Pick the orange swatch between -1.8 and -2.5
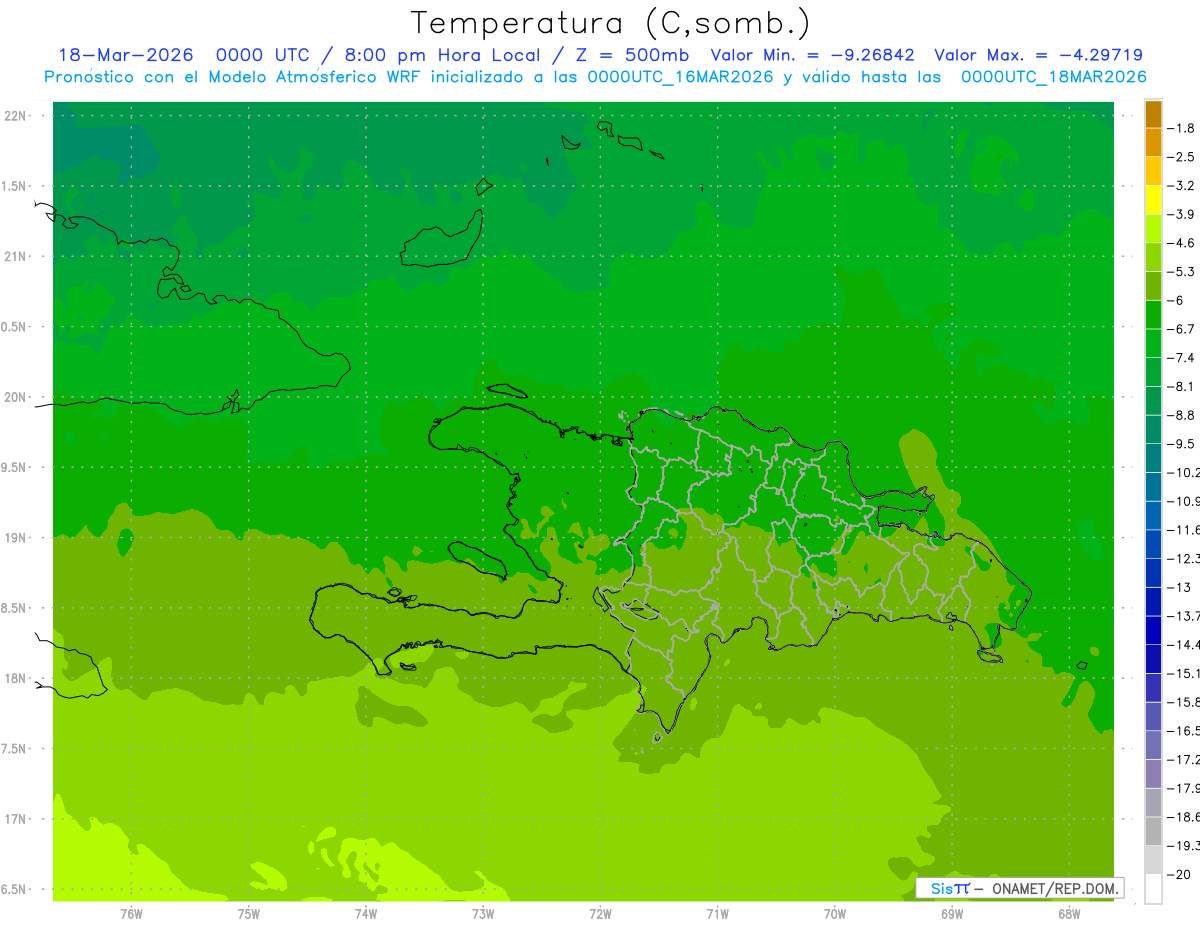Viewport: 1200px width, 927px height. coord(1153,143)
